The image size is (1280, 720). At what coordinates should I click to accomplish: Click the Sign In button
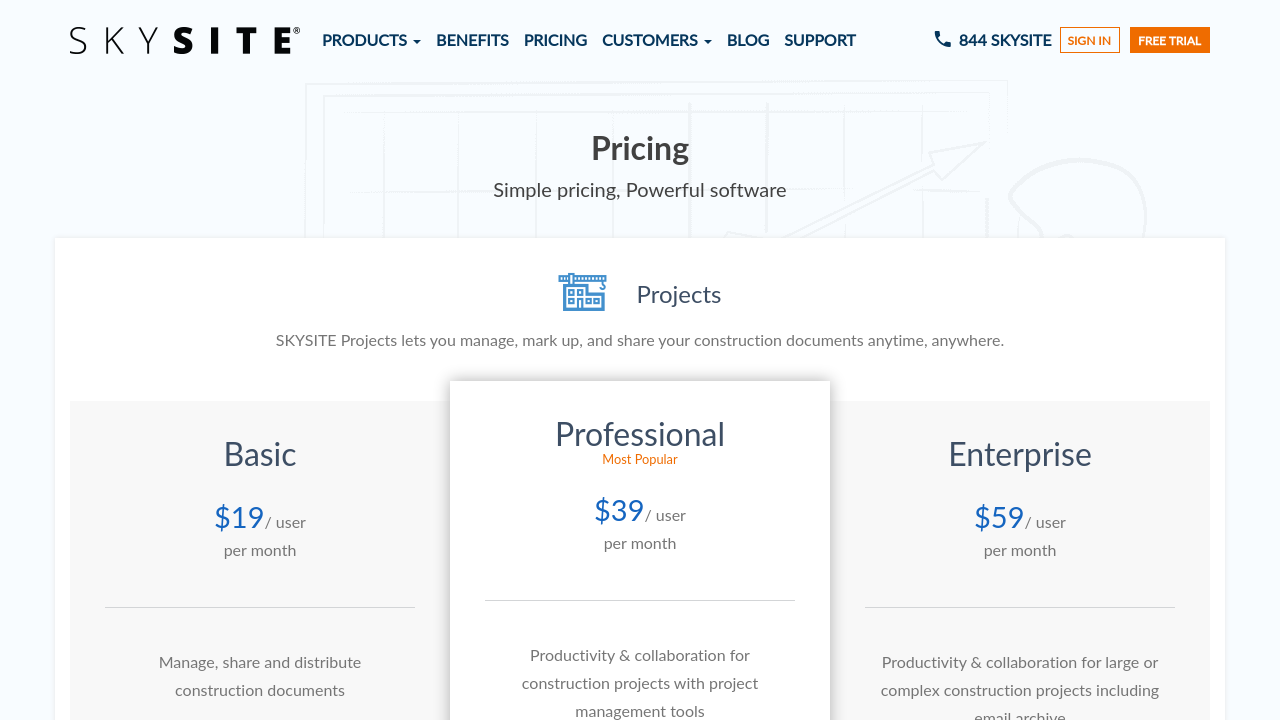(1090, 40)
